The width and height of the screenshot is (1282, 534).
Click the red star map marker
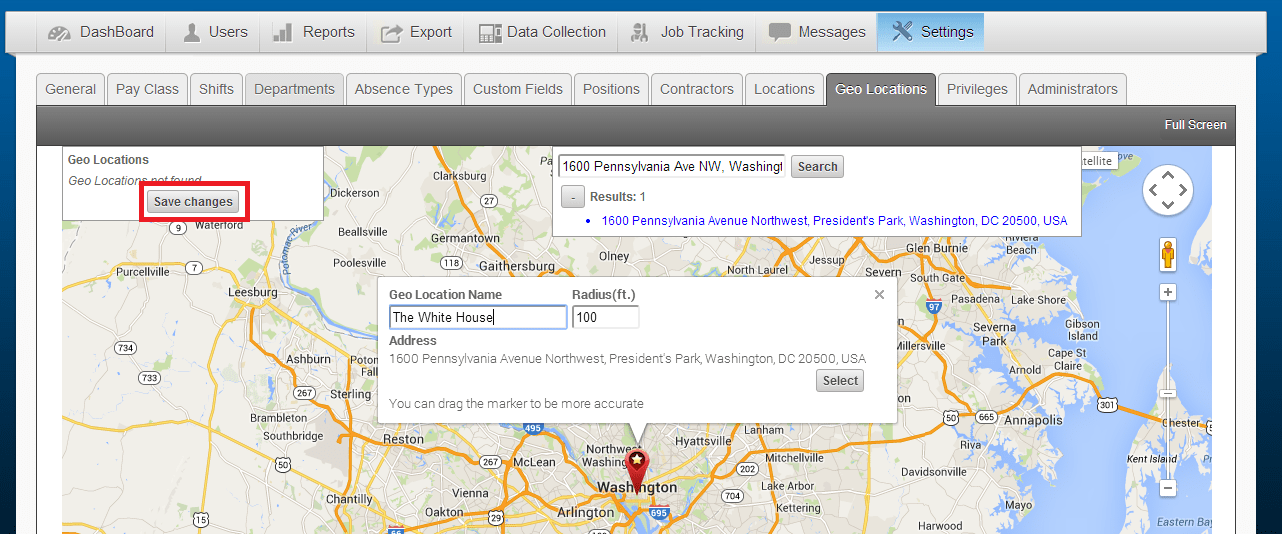point(637,469)
